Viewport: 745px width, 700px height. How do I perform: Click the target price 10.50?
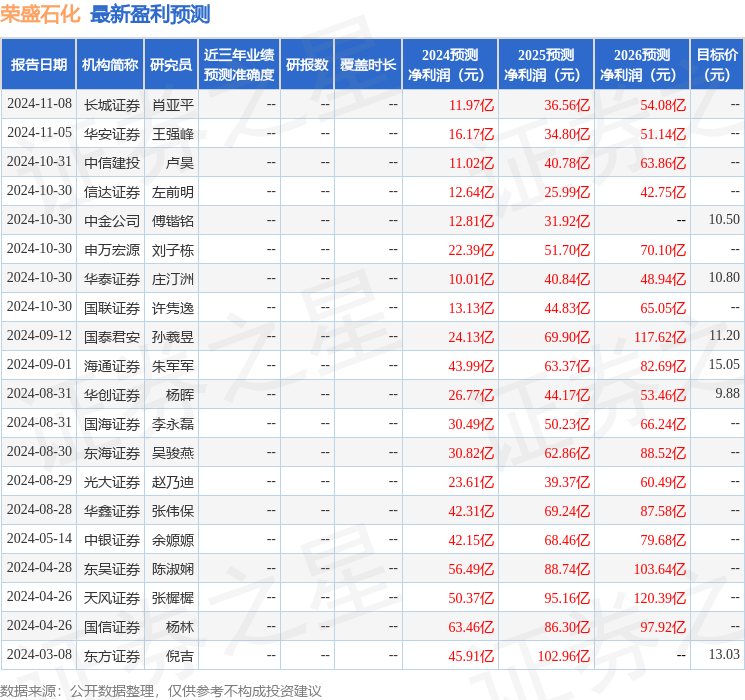point(724,220)
